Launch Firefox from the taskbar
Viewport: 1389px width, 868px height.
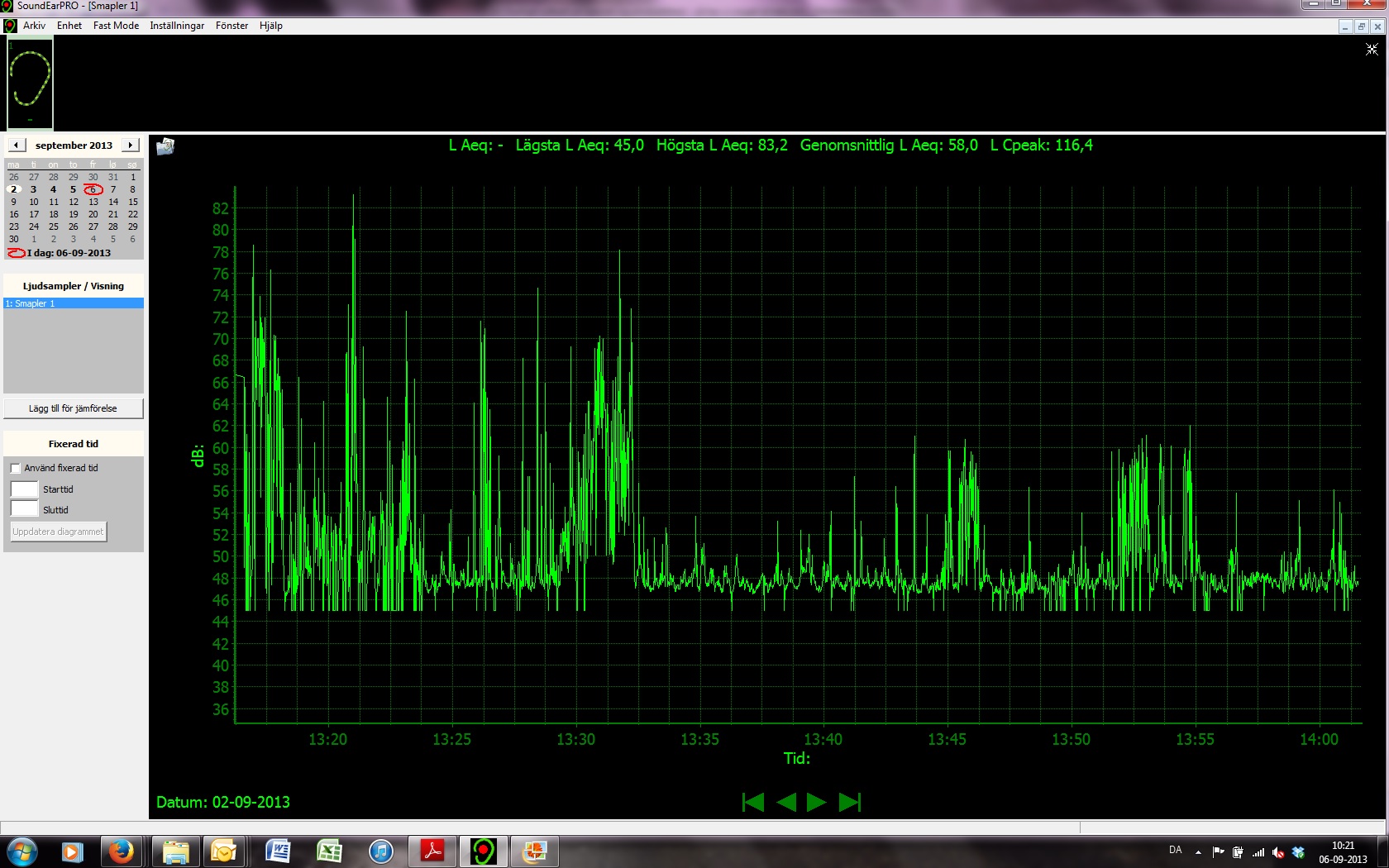(122, 851)
